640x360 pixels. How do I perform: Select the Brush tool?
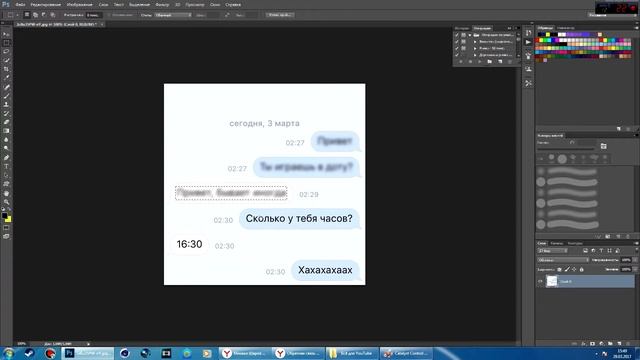[x=6, y=96]
